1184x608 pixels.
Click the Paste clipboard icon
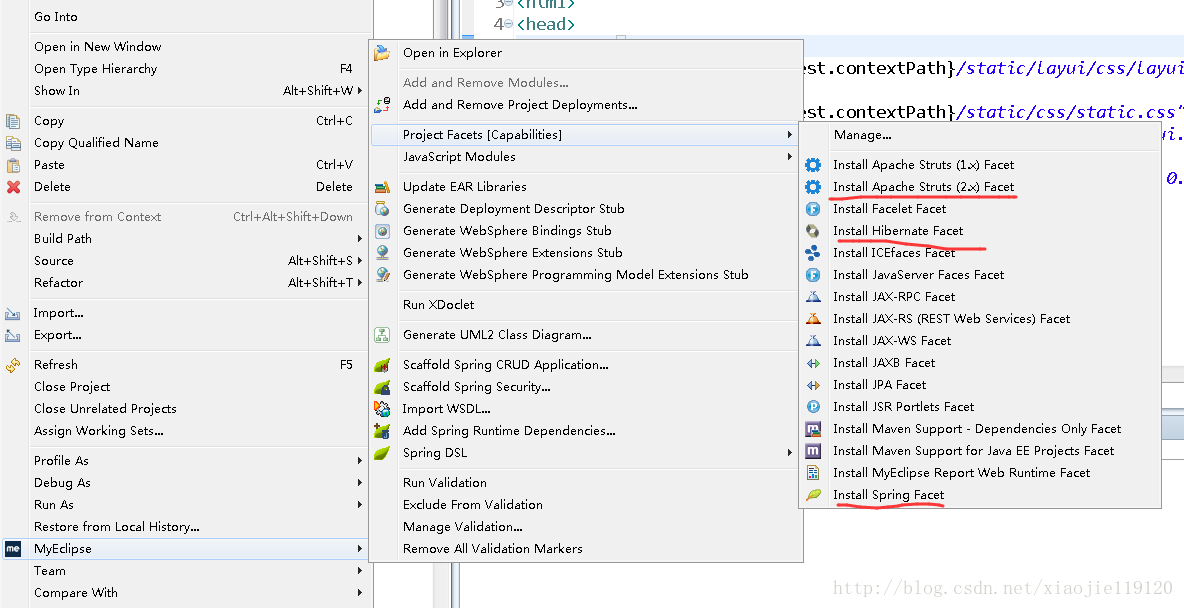[x=13, y=165]
